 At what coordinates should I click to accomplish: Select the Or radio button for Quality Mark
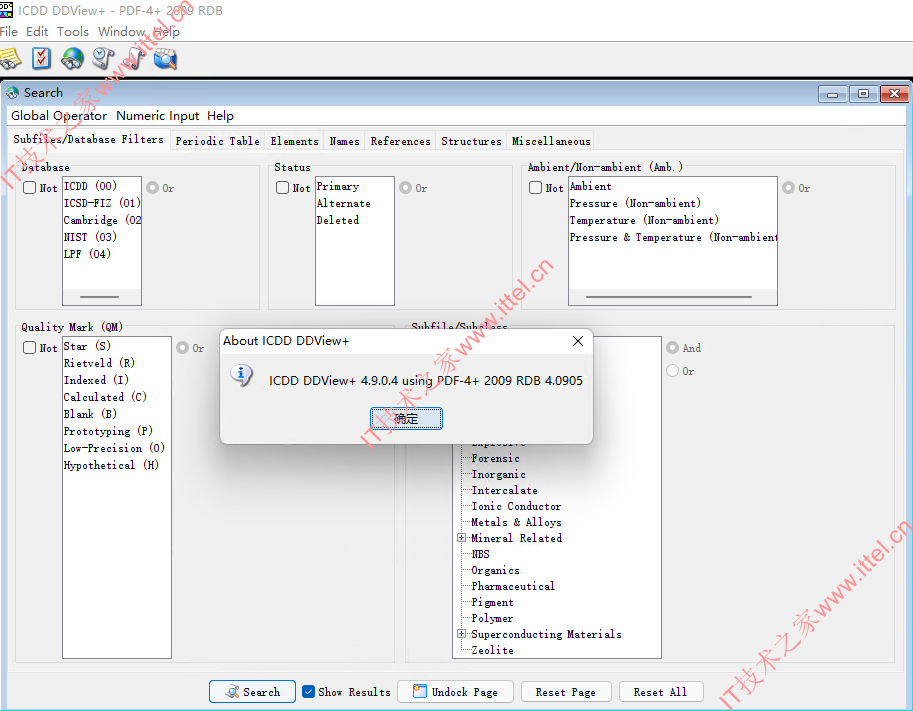coord(182,348)
